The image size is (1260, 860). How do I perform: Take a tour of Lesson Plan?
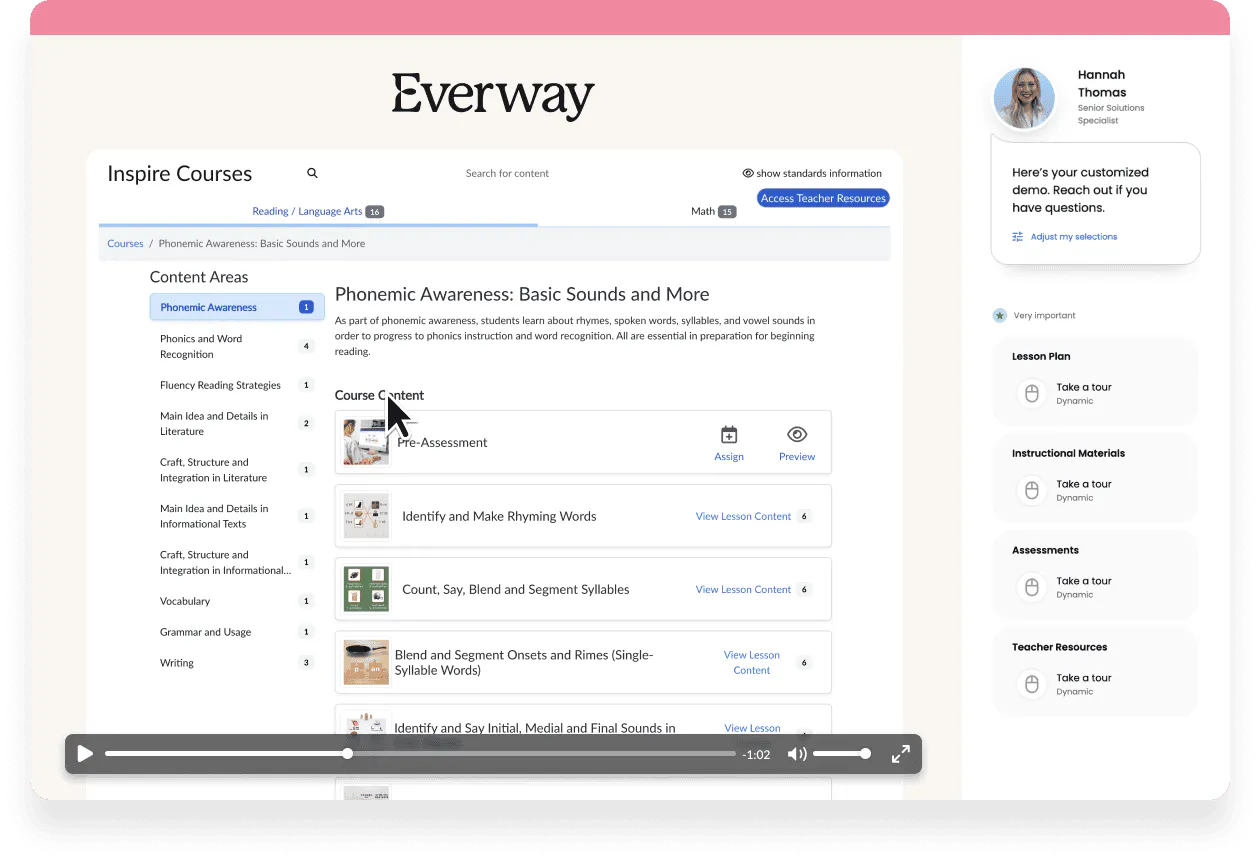click(x=1084, y=387)
